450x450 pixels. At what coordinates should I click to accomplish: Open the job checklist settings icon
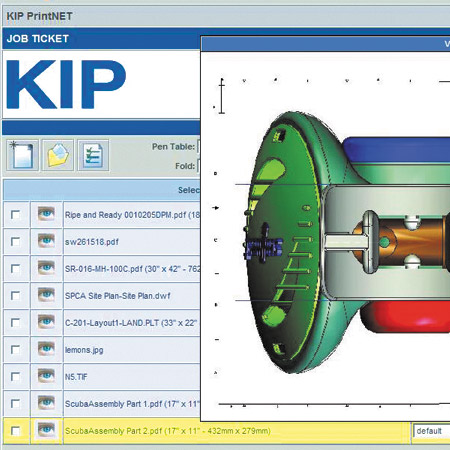point(93,155)
